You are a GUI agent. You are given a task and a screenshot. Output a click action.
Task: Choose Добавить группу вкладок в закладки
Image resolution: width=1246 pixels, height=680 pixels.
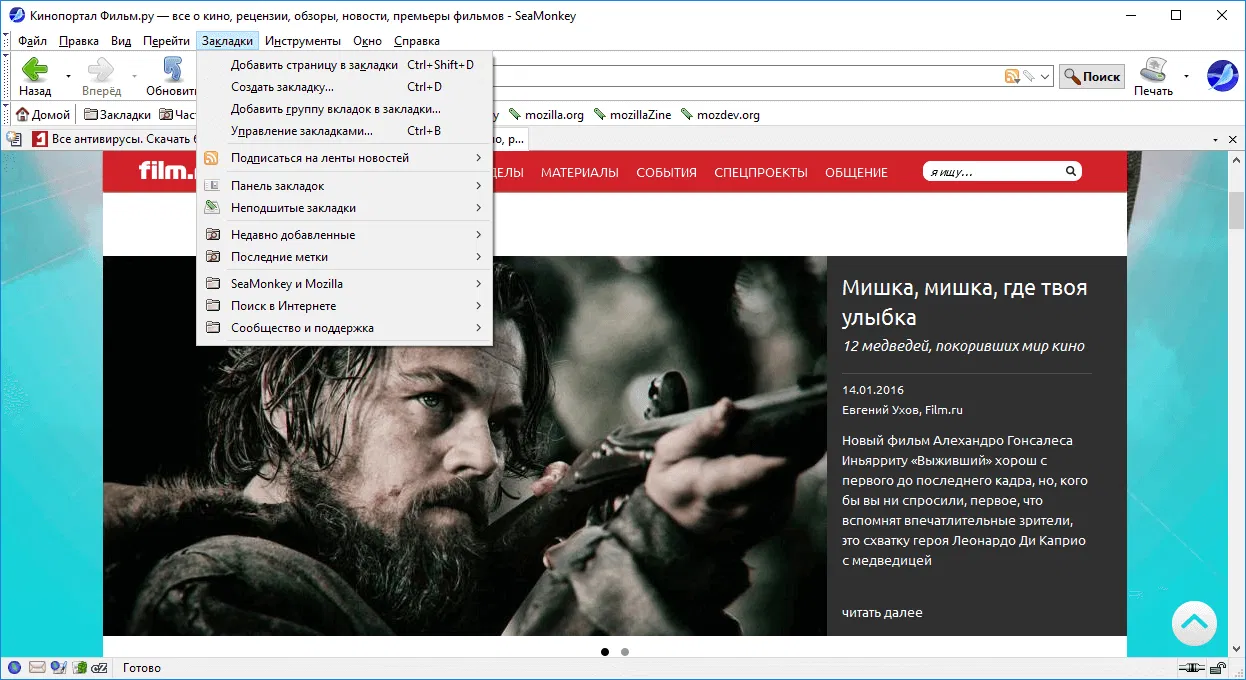point(344,109)
